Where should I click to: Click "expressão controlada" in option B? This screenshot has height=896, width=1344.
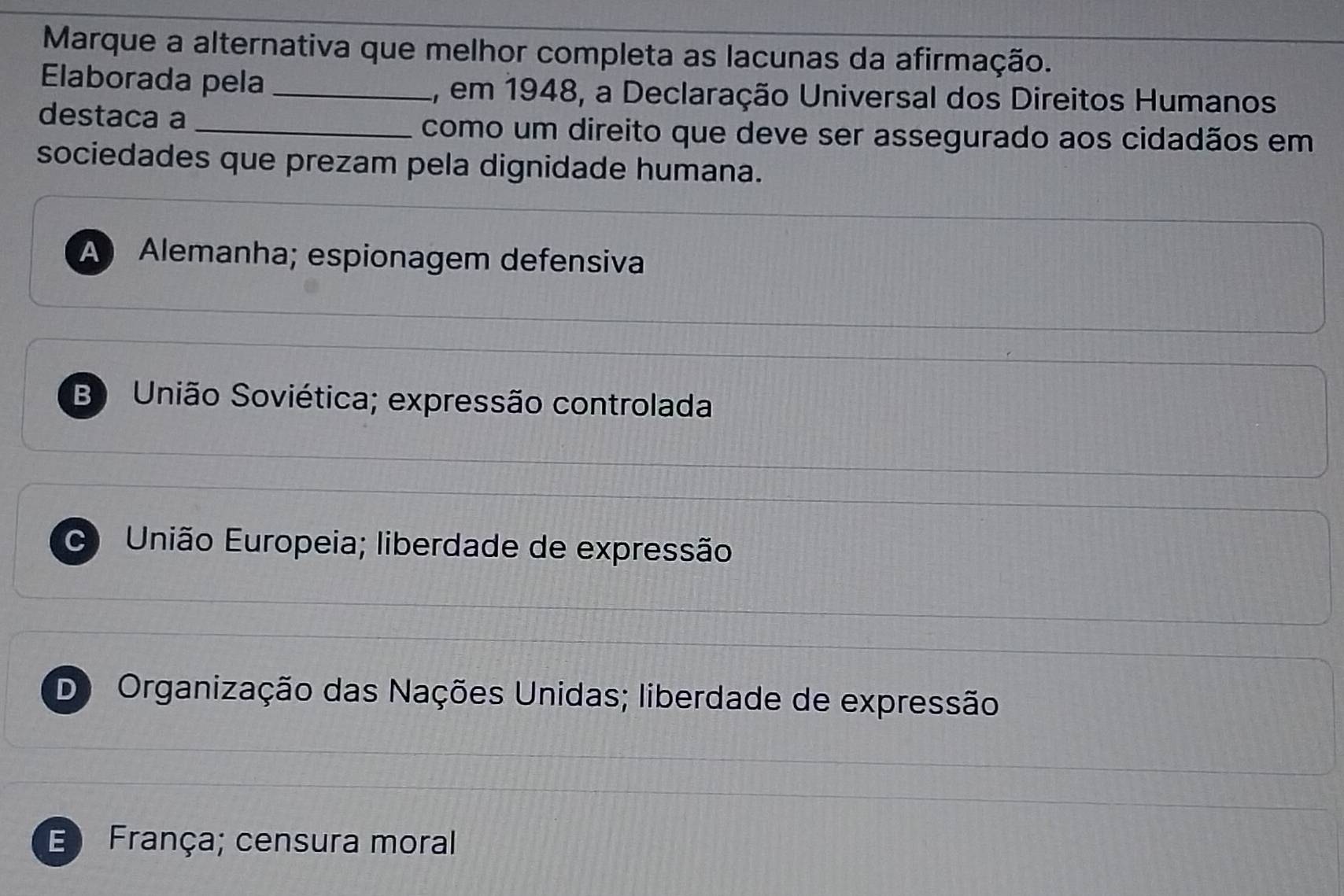click(x=550, y=403)
